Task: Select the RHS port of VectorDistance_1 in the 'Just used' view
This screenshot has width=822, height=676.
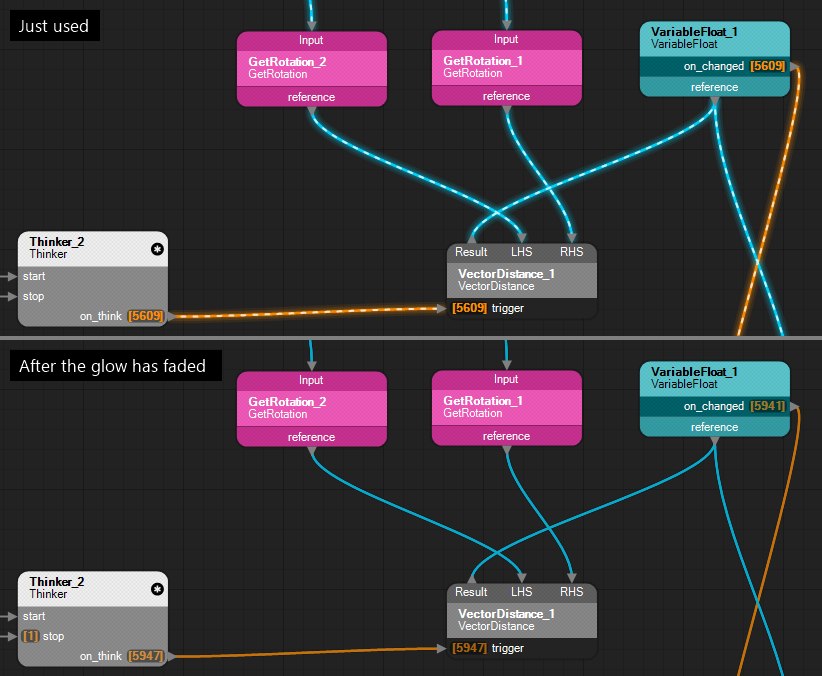Action: pos(571,252)
